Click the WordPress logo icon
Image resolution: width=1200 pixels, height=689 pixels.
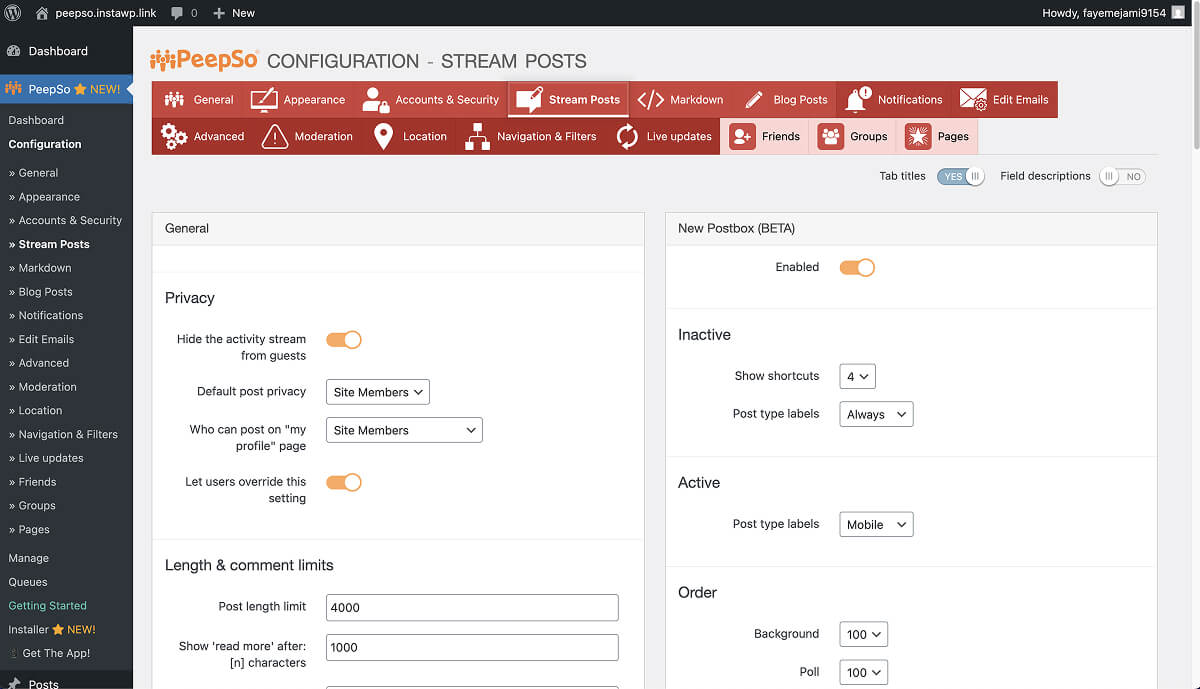pos(13,13)
